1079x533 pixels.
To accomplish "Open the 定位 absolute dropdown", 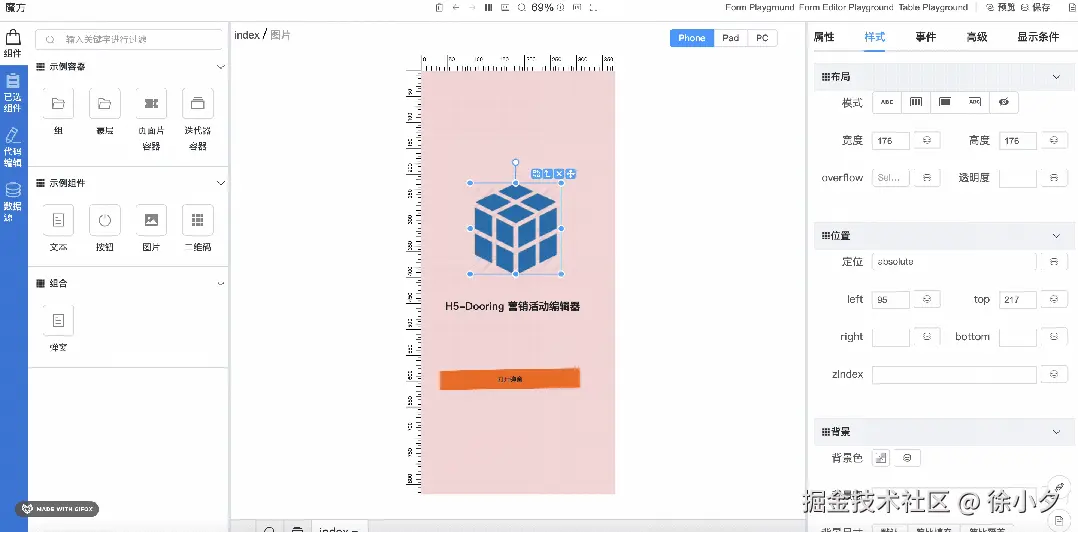I will click(954, 261).
